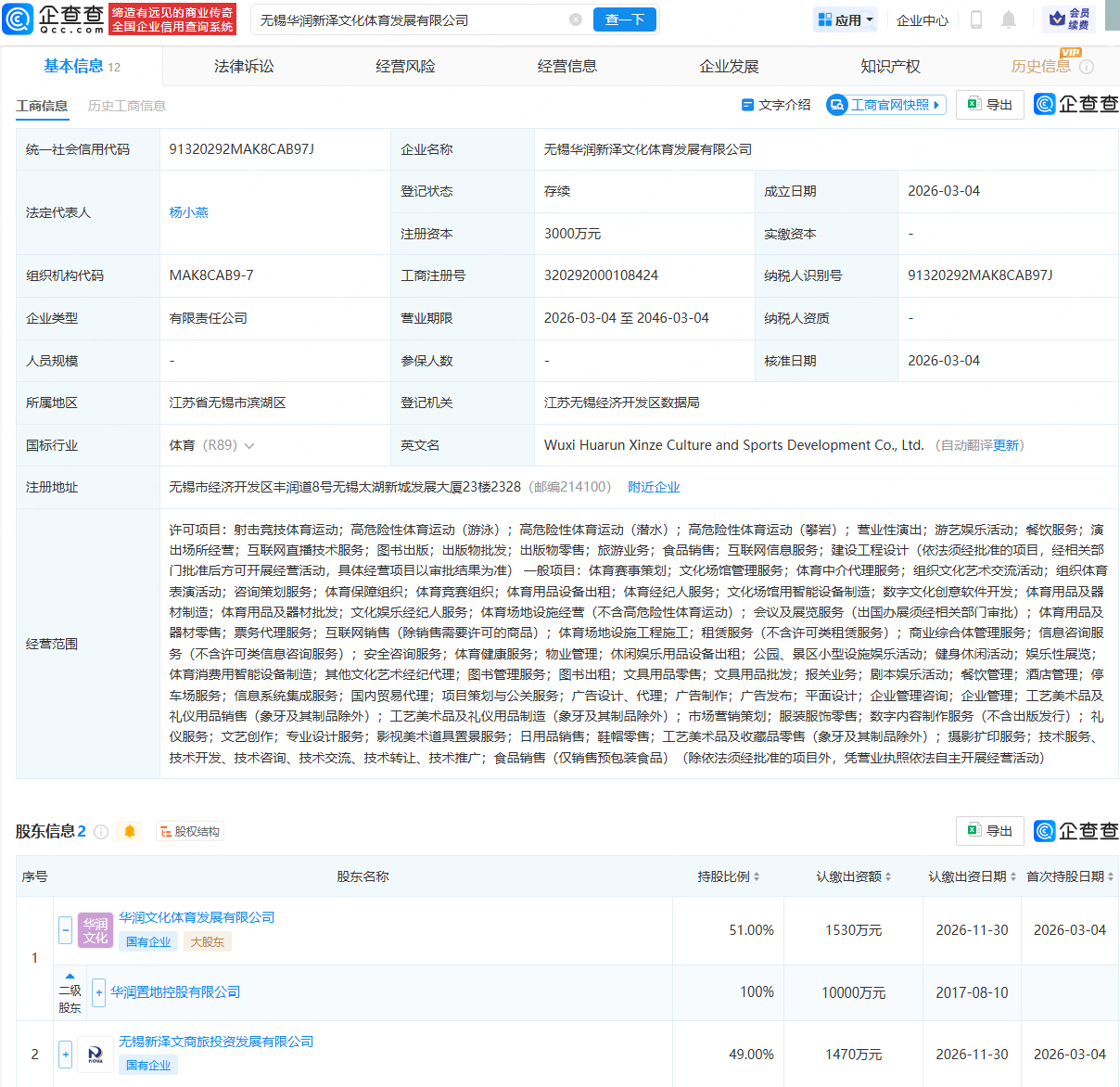The width and height of the screenshot is (1120, 1087).
Task: Sort shareholders by 持股比例 column
Action: (x=729, y=876)
